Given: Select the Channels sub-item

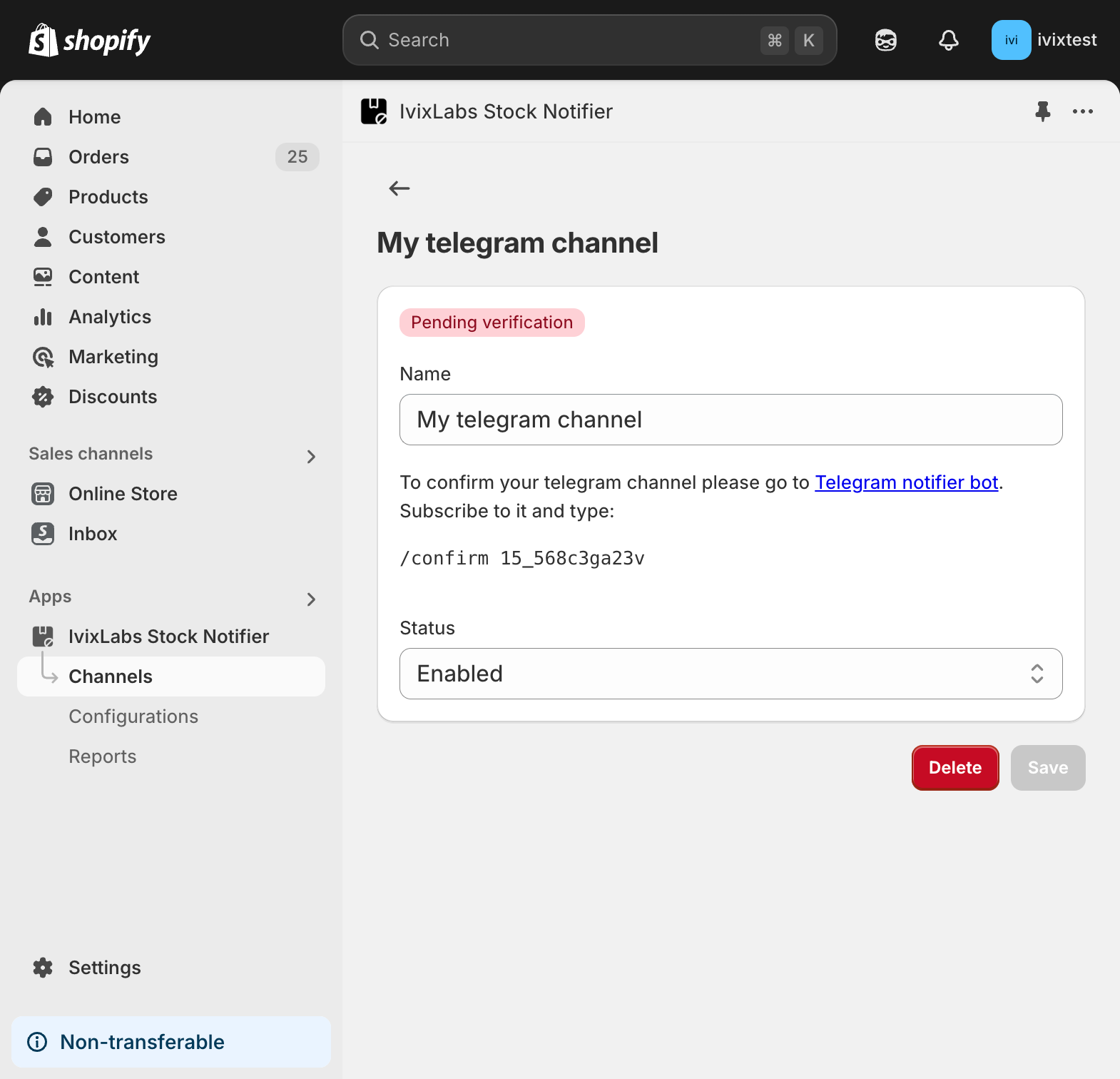Looking at the screenshot, I should 171,677.
